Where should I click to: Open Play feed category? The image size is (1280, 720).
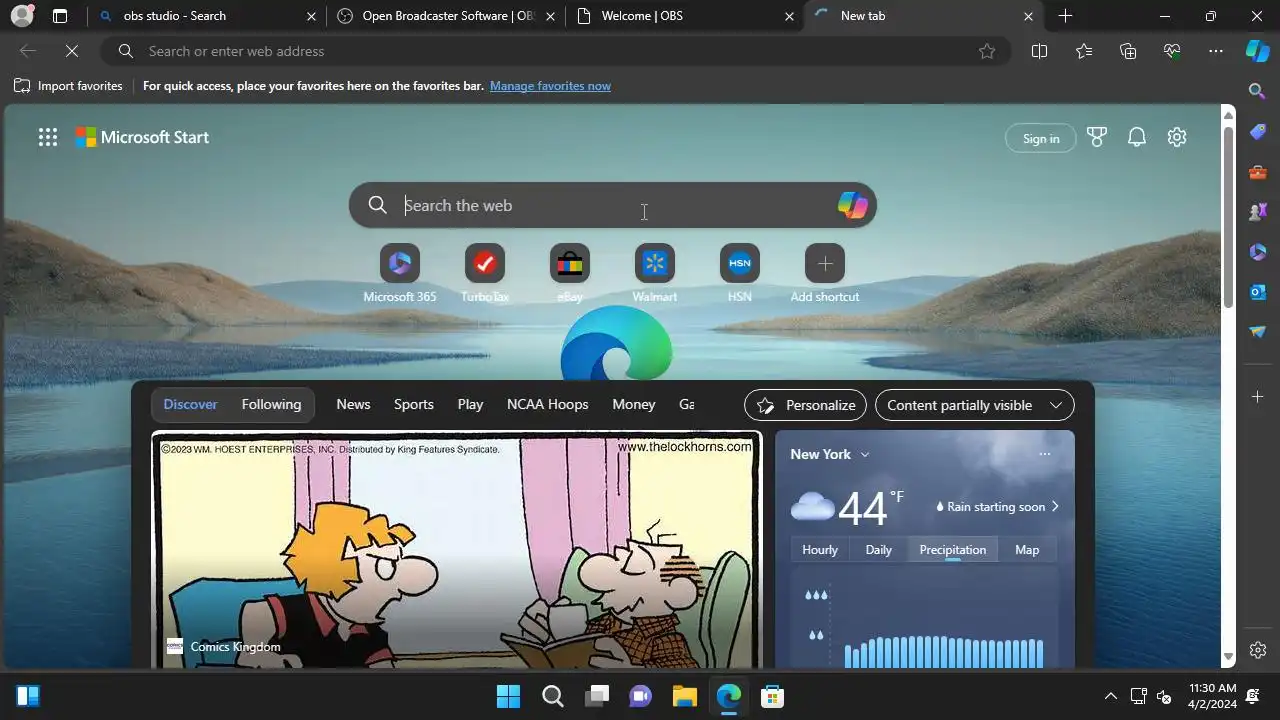[470, 405]
